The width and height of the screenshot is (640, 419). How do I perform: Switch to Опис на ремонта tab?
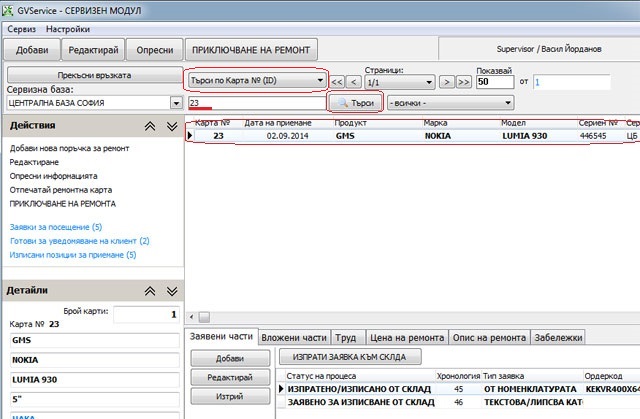tap(489, 338)
